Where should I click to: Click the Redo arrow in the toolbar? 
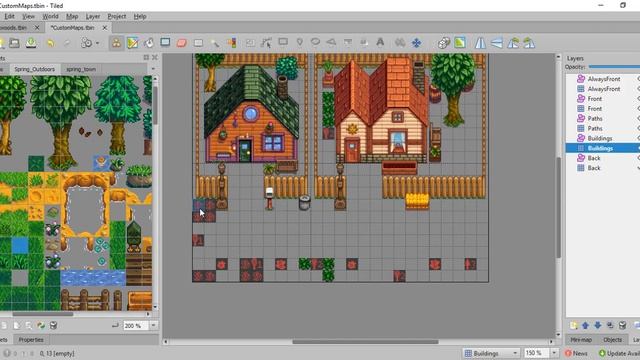[x=67, y=43]
